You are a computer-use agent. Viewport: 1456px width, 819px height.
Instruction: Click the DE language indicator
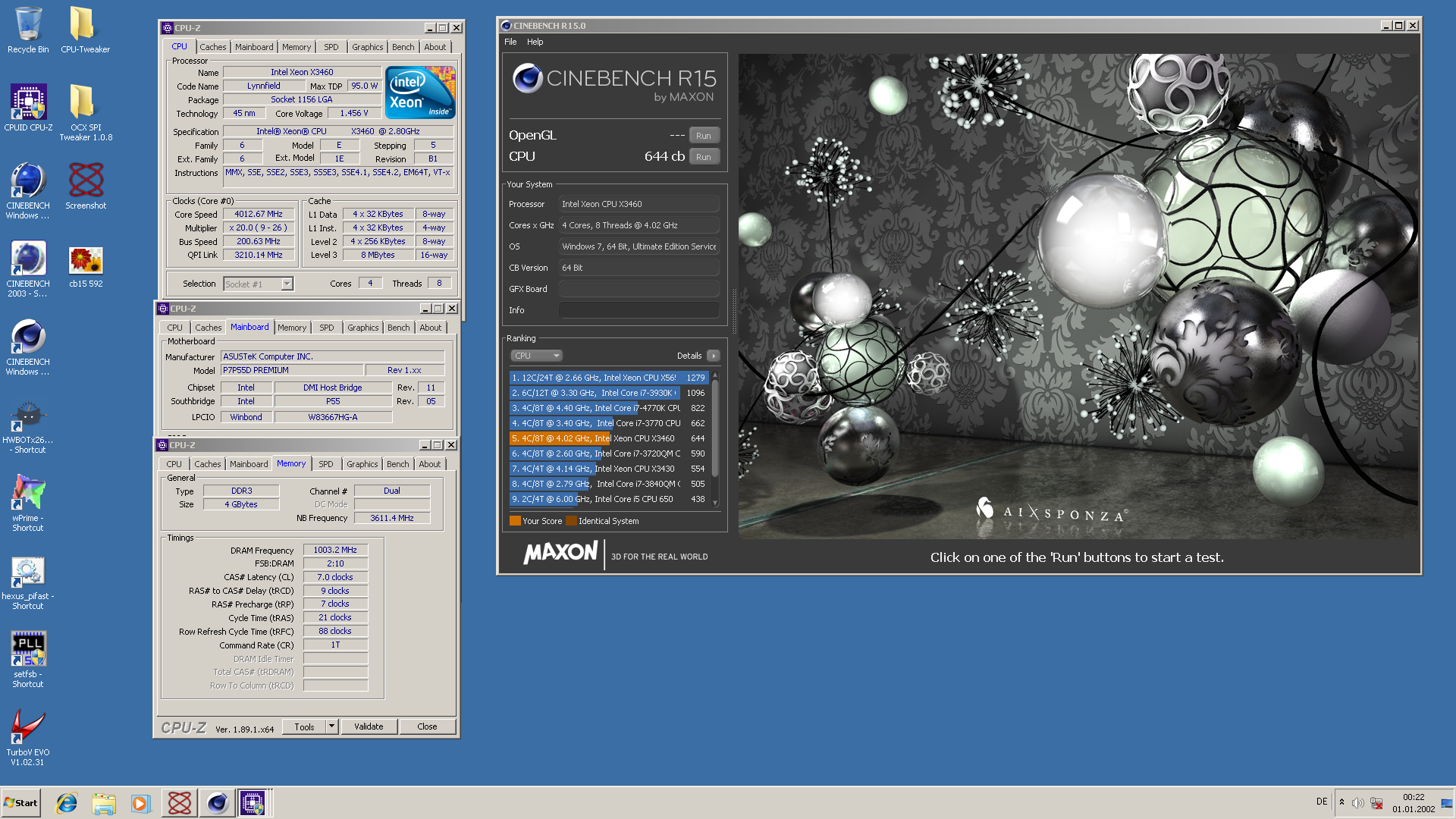1322,802
